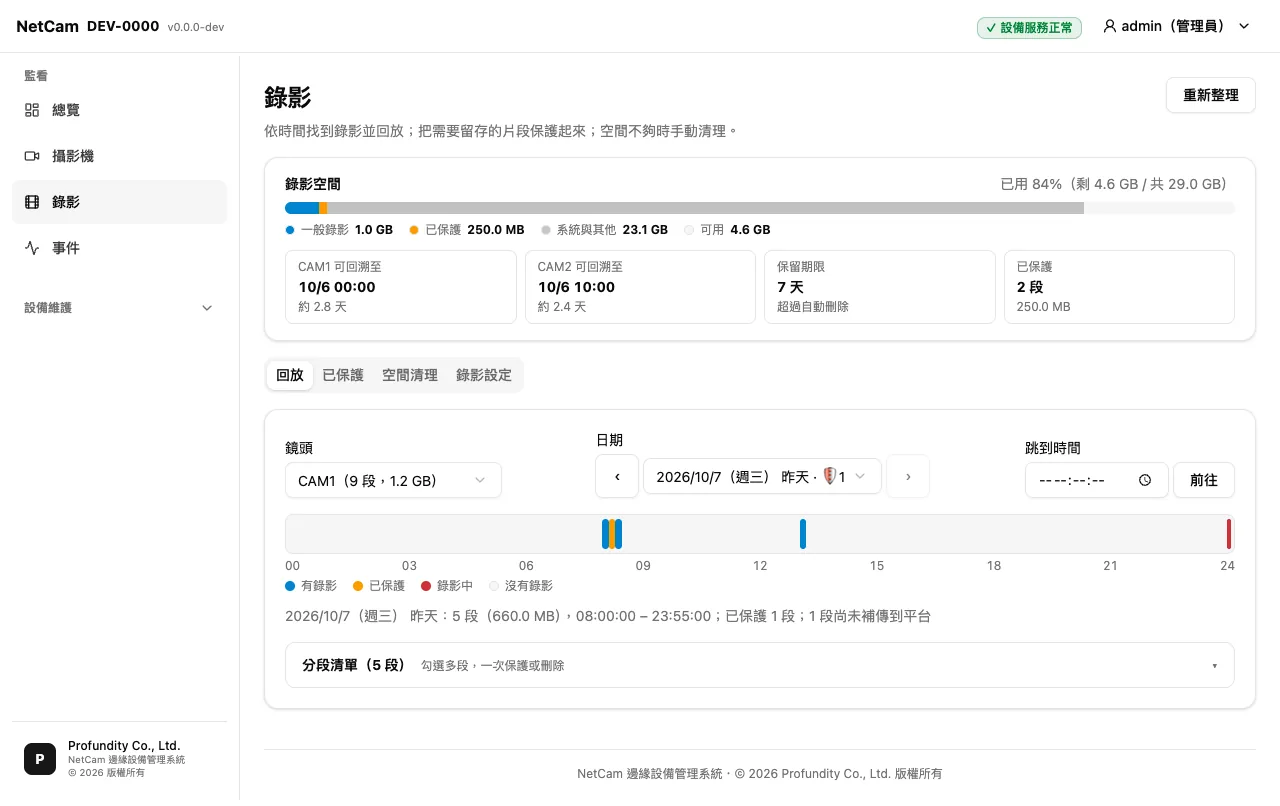1280x806 pixels.
Task: Click the admin user avatar icon
Action: (x=1109, y=26)
